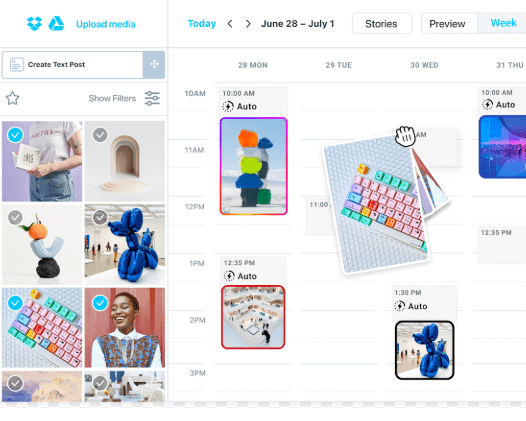This screenshot has height=421, width=526.
Task: Open the scheduled colorful rock stack post
Action: pos(254,166)
